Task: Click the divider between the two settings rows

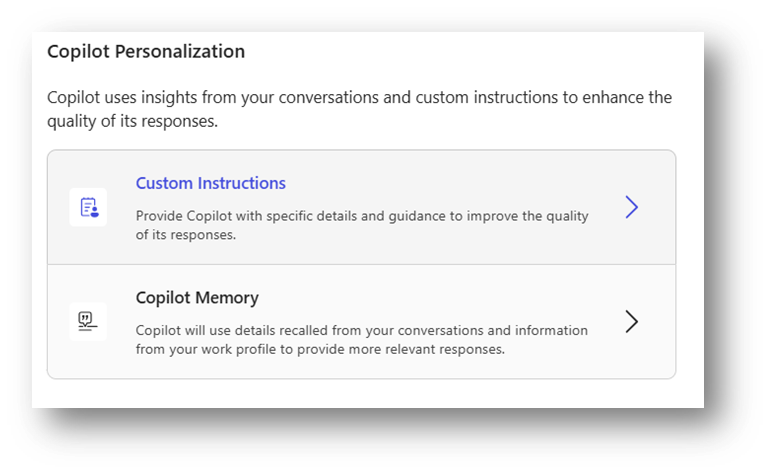Action: (x=361, y=264)
